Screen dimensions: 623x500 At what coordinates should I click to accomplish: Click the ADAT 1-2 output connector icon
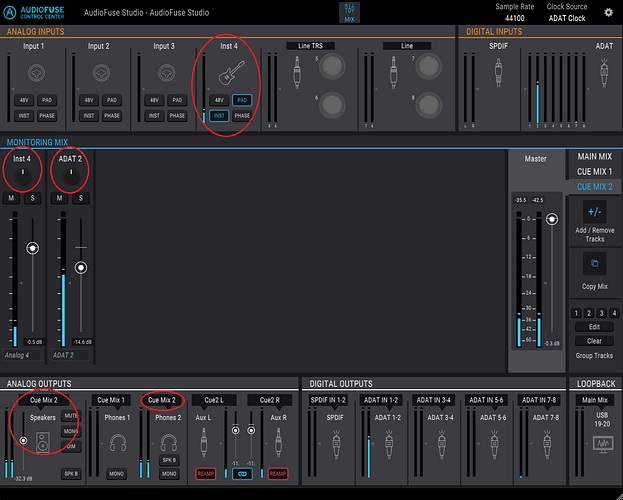tap(389, 444)
